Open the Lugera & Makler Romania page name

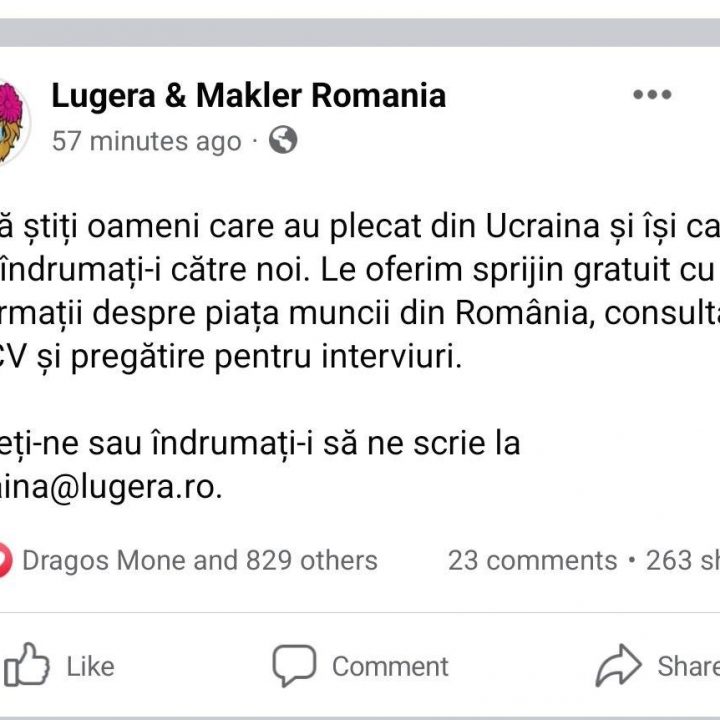(x=248, y=96)
